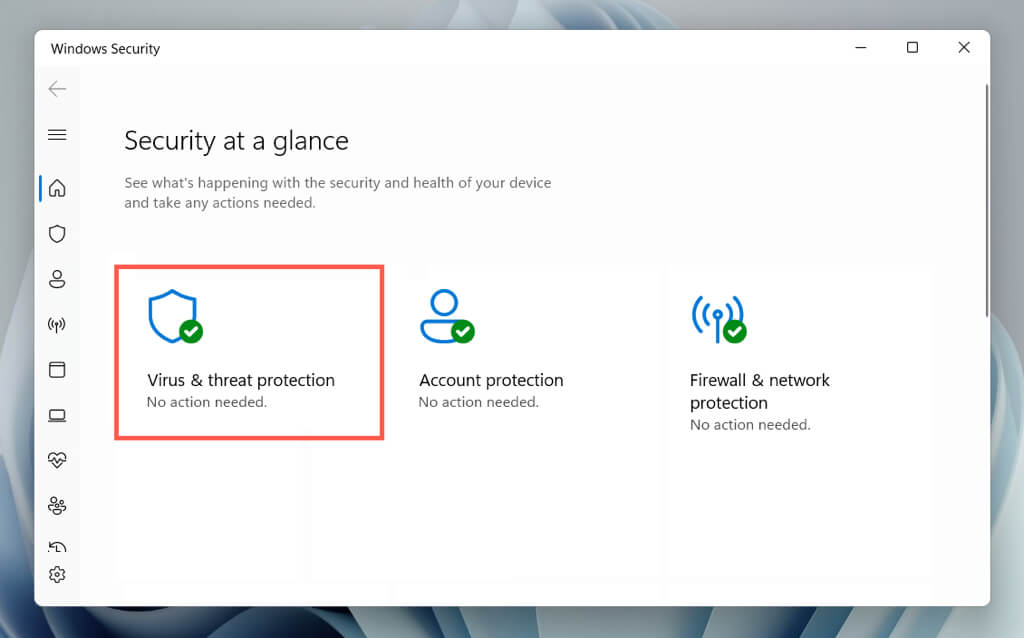Maximize the Windows Security window
This screenshot has height=638, width=1024.
[x=912, y=48]
